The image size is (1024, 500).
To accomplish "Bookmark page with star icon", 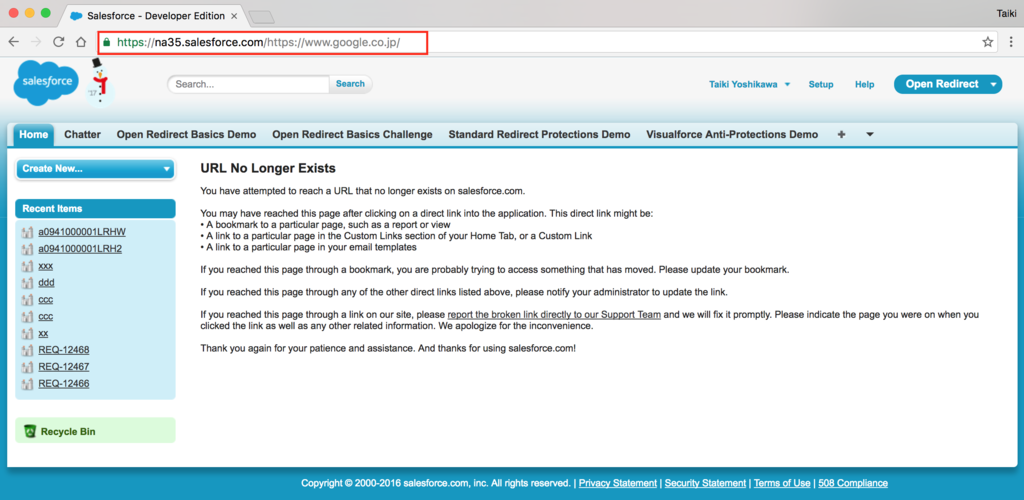I will 988,42.
